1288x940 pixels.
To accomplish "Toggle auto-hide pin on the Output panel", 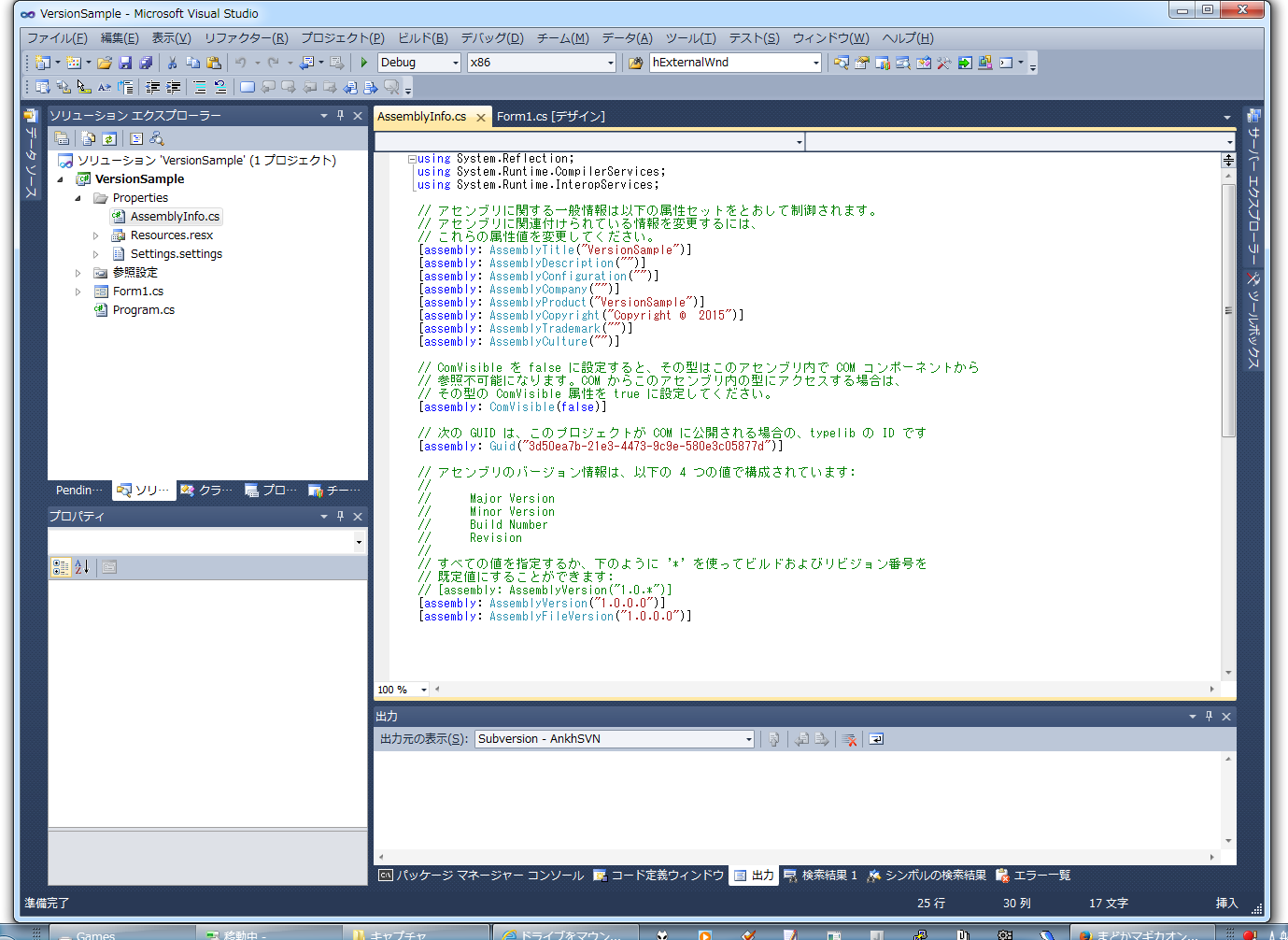I will click(1209, 716).
